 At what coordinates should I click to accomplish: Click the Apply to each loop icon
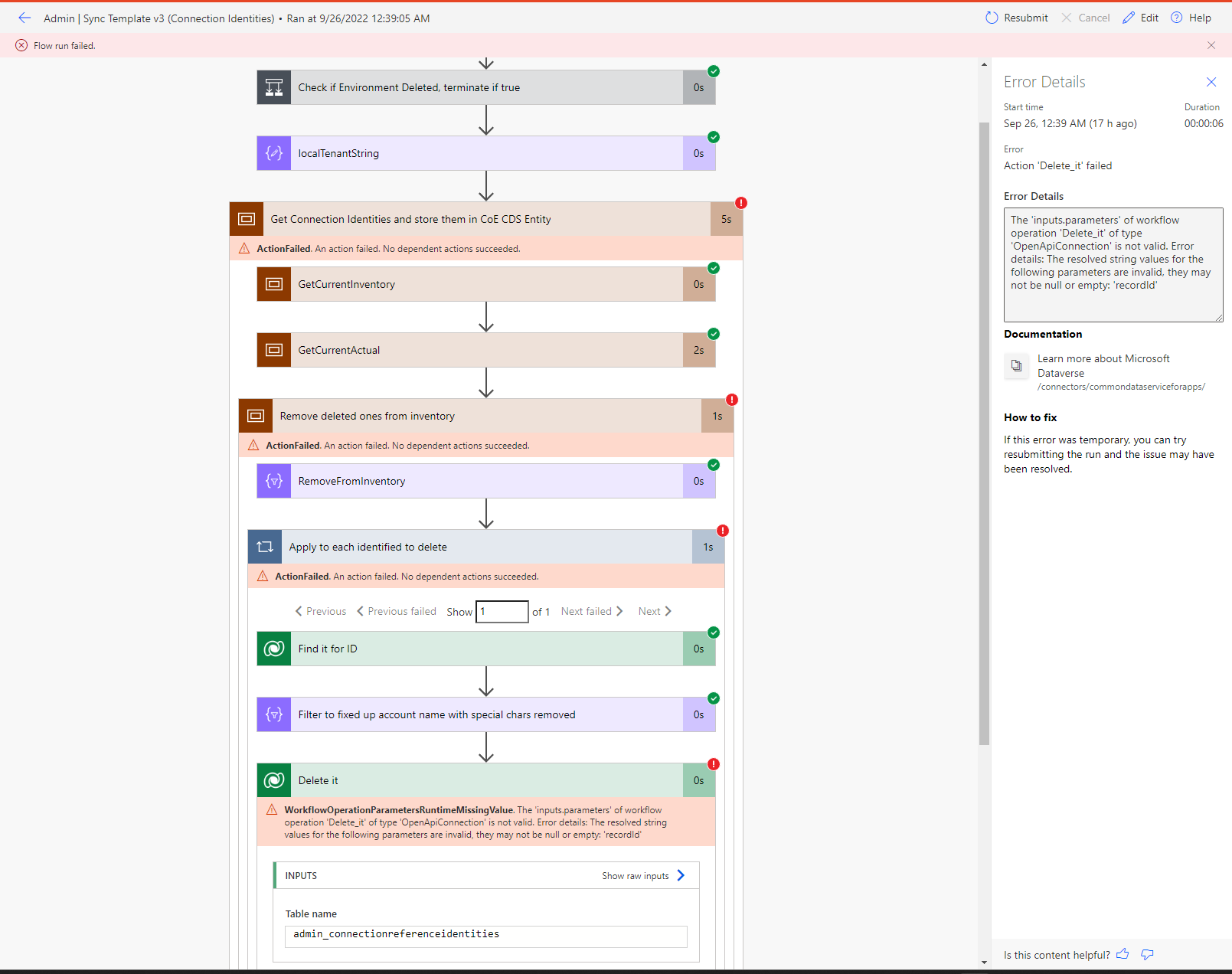point(264,546)
